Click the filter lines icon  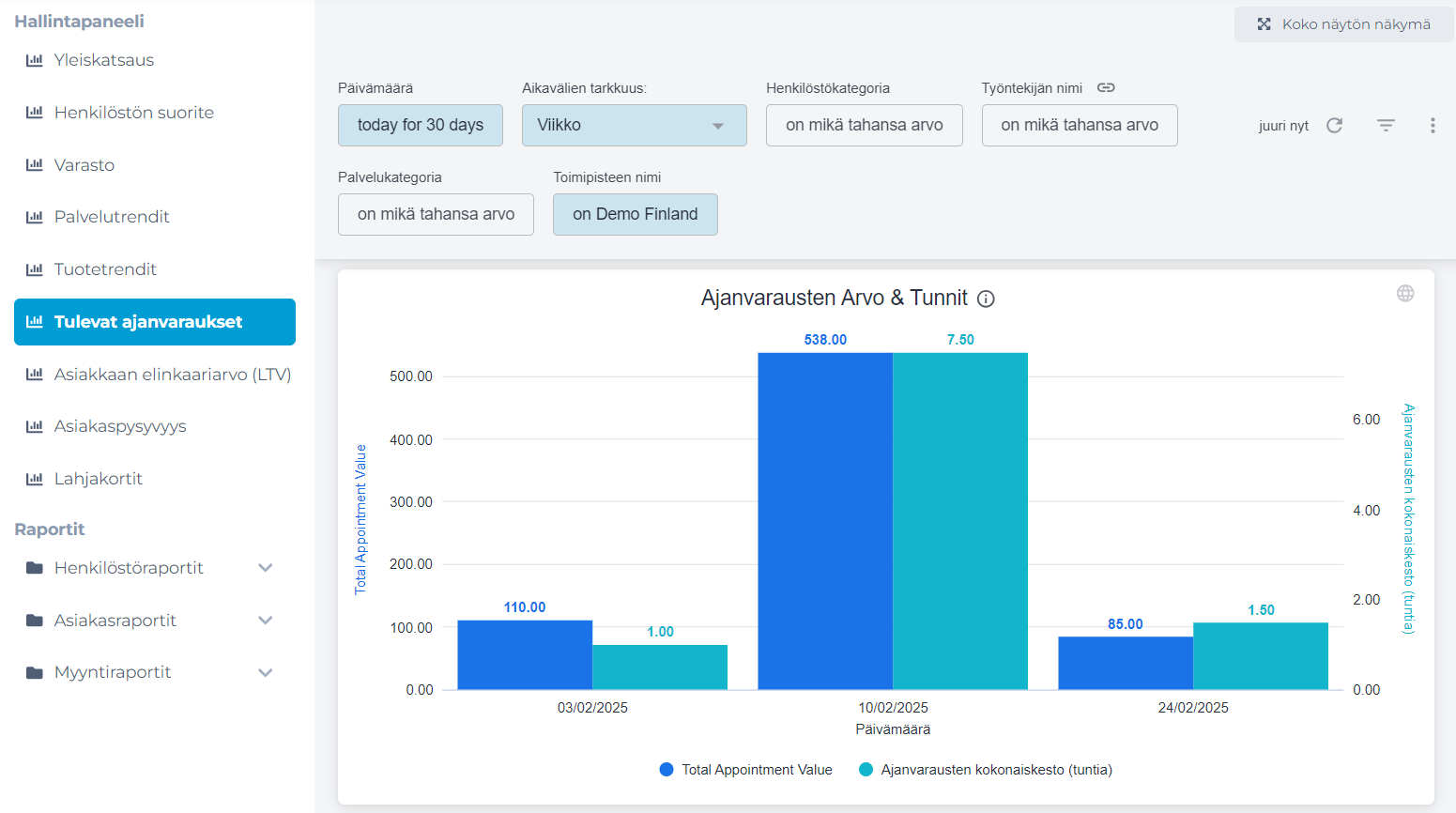[x=1386, y=125]
